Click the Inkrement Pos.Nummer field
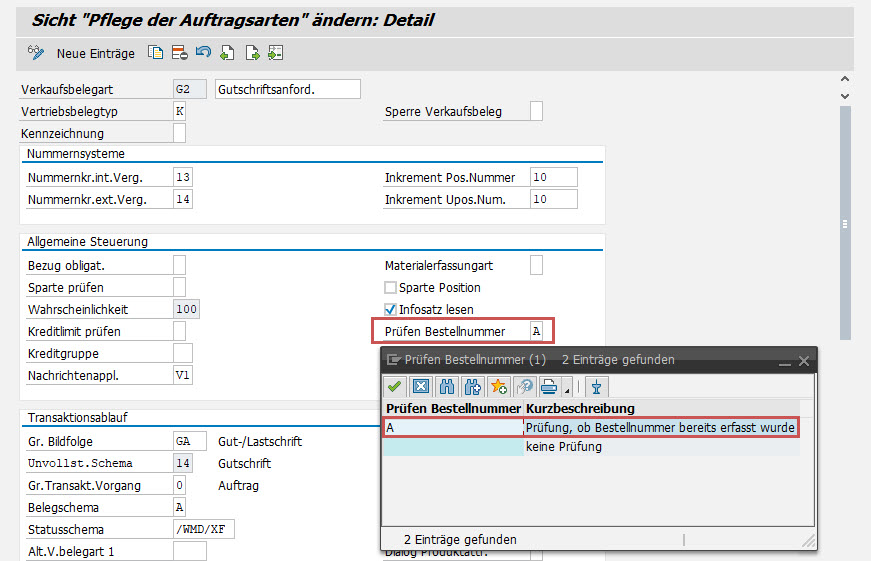The image size is (871, 561). click(x=554, y=177)
